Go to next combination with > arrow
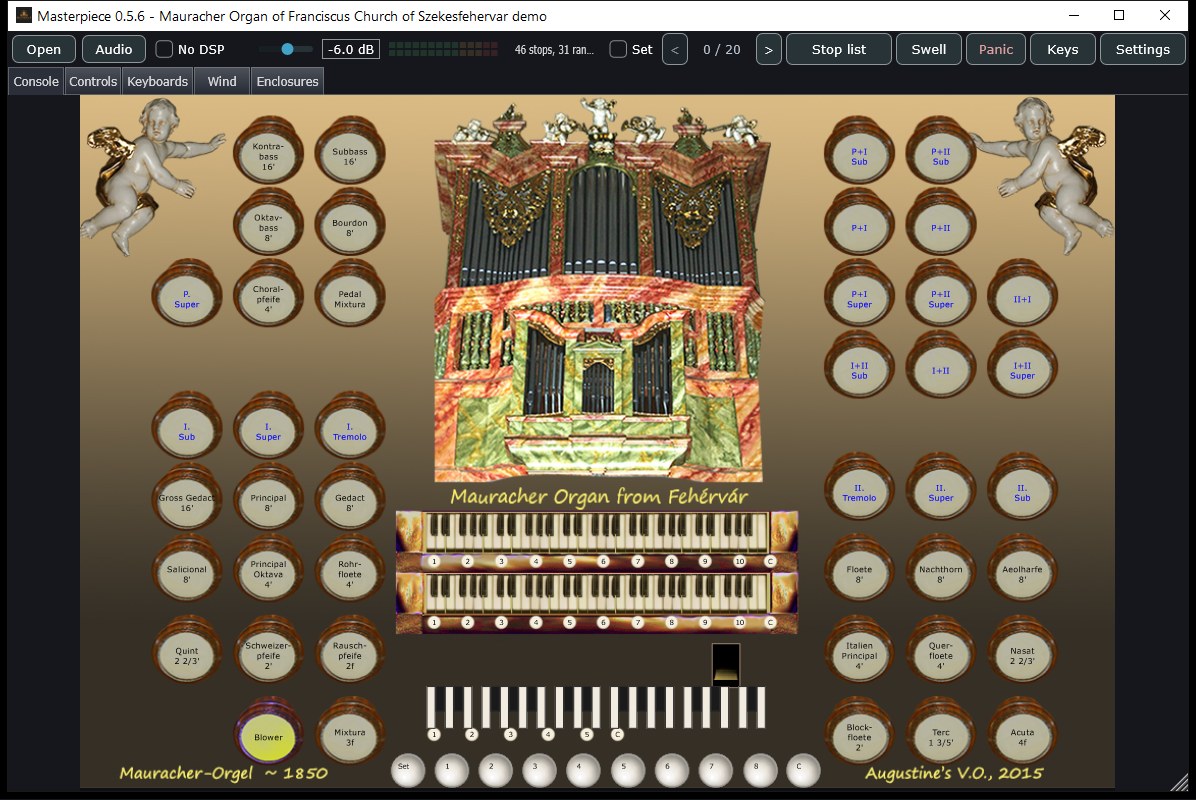The image size is (1196, 800). click(768, 50)
